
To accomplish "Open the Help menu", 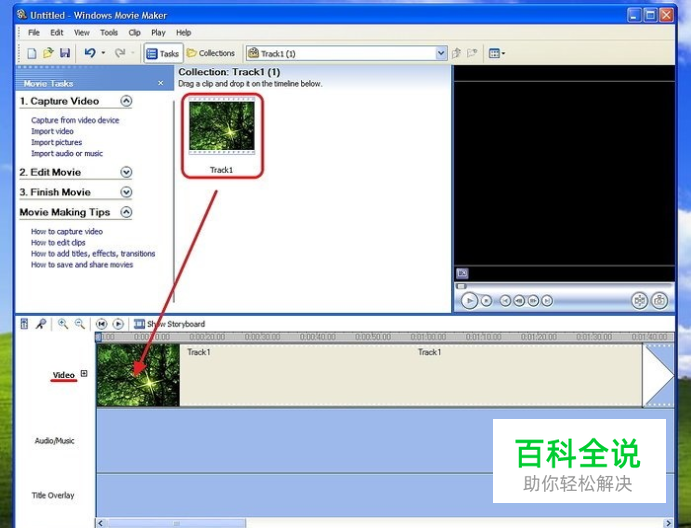I will pyautogui.click(x=183, y=33).
